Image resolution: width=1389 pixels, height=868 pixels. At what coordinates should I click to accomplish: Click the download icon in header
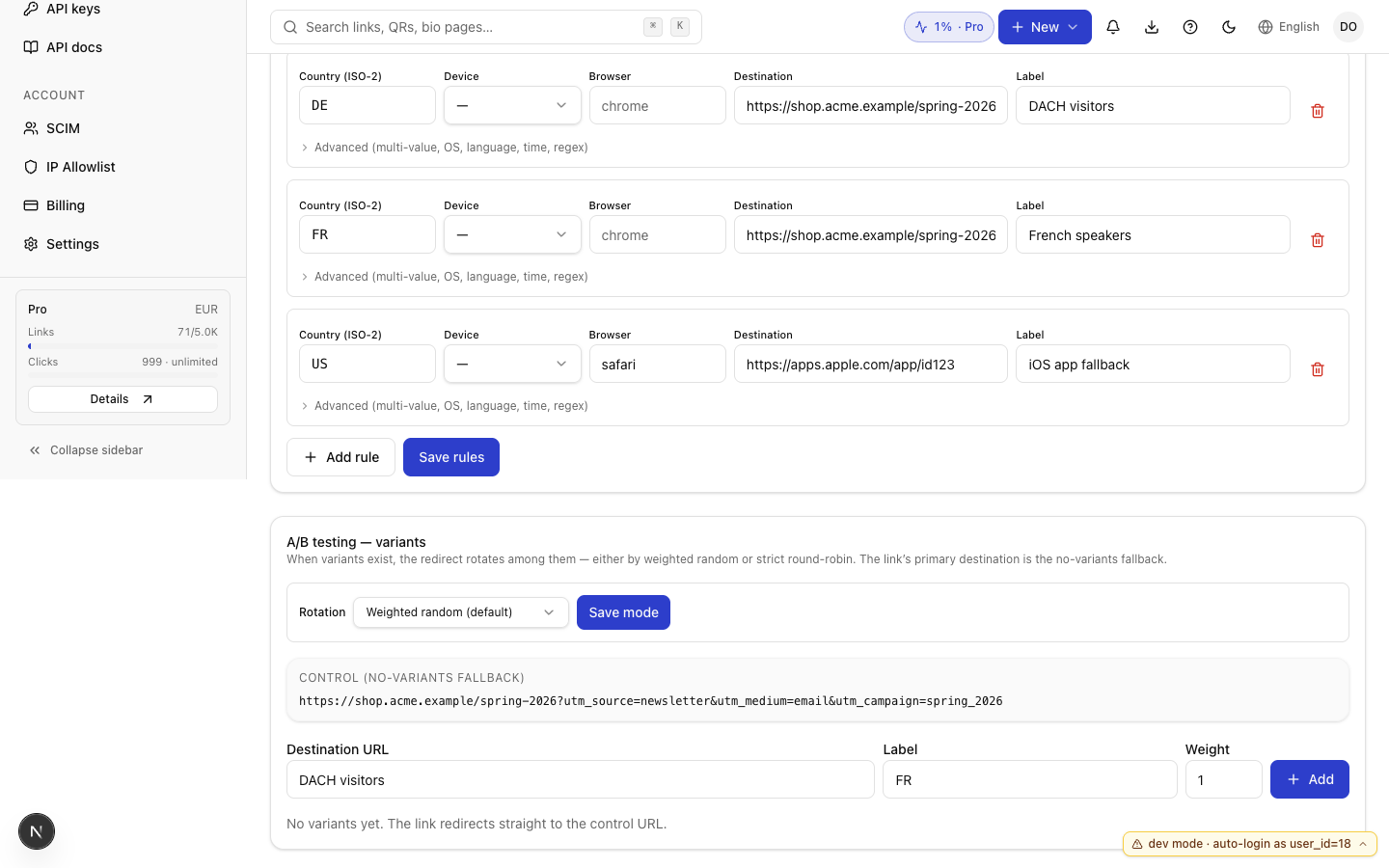point(1152,27)
